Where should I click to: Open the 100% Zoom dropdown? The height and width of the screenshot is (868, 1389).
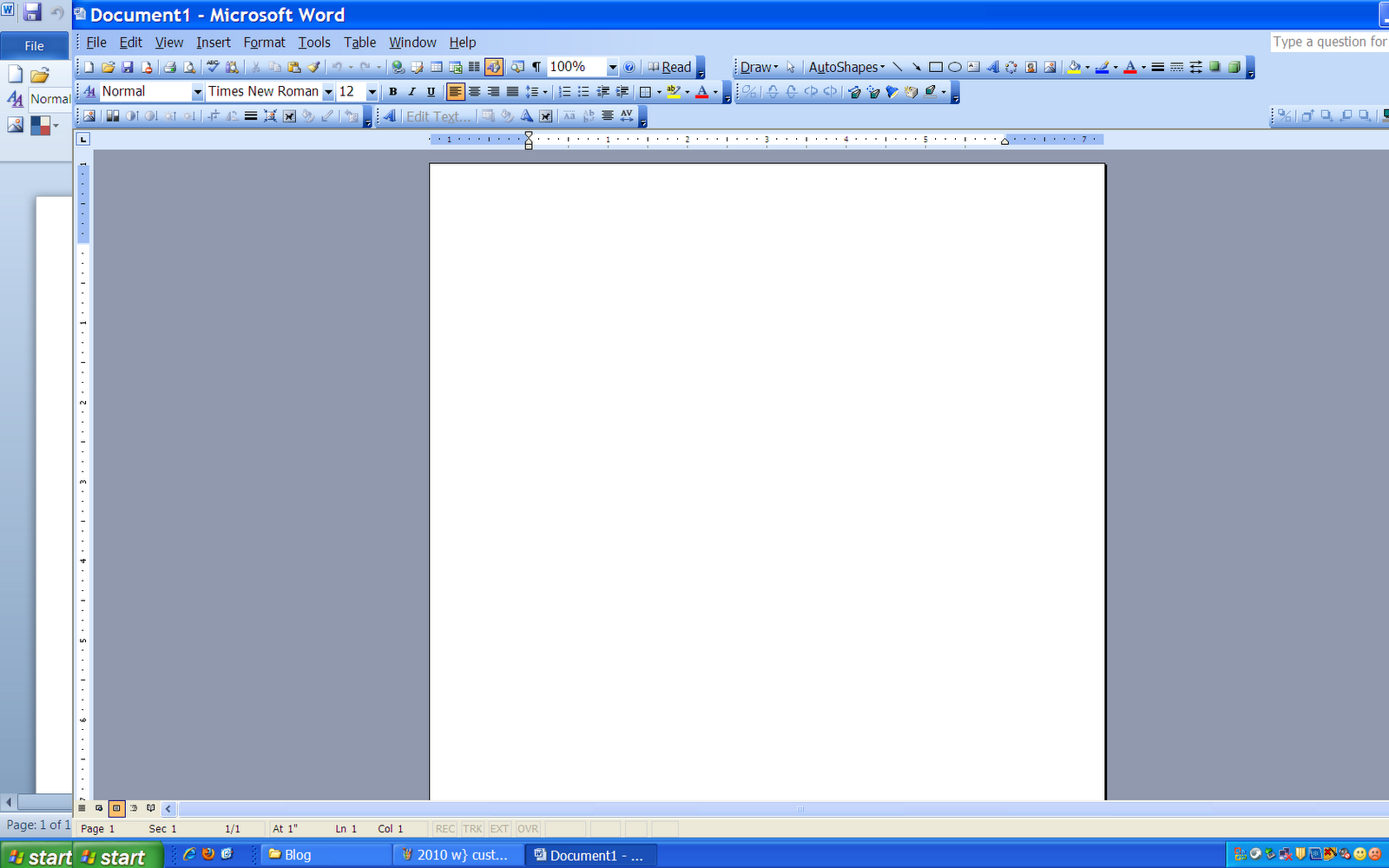[x=583, y=67]
